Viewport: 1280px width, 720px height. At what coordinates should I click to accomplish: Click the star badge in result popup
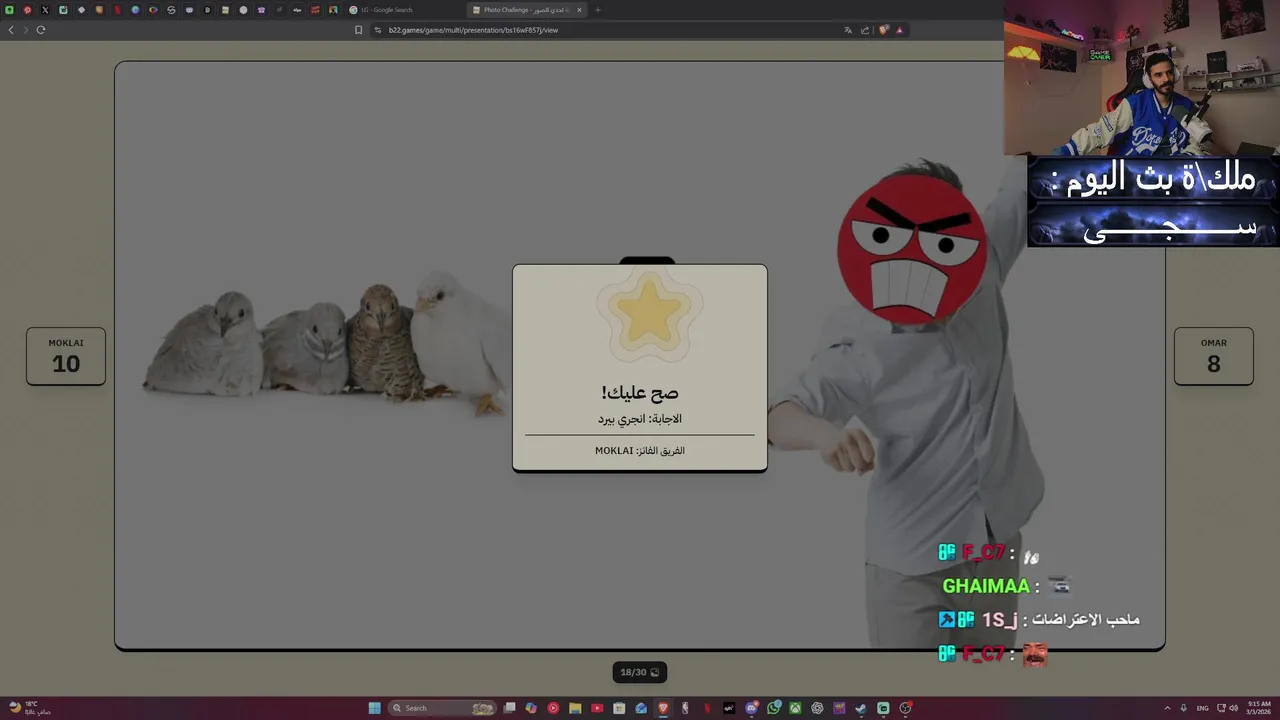(x=649, y=314)
